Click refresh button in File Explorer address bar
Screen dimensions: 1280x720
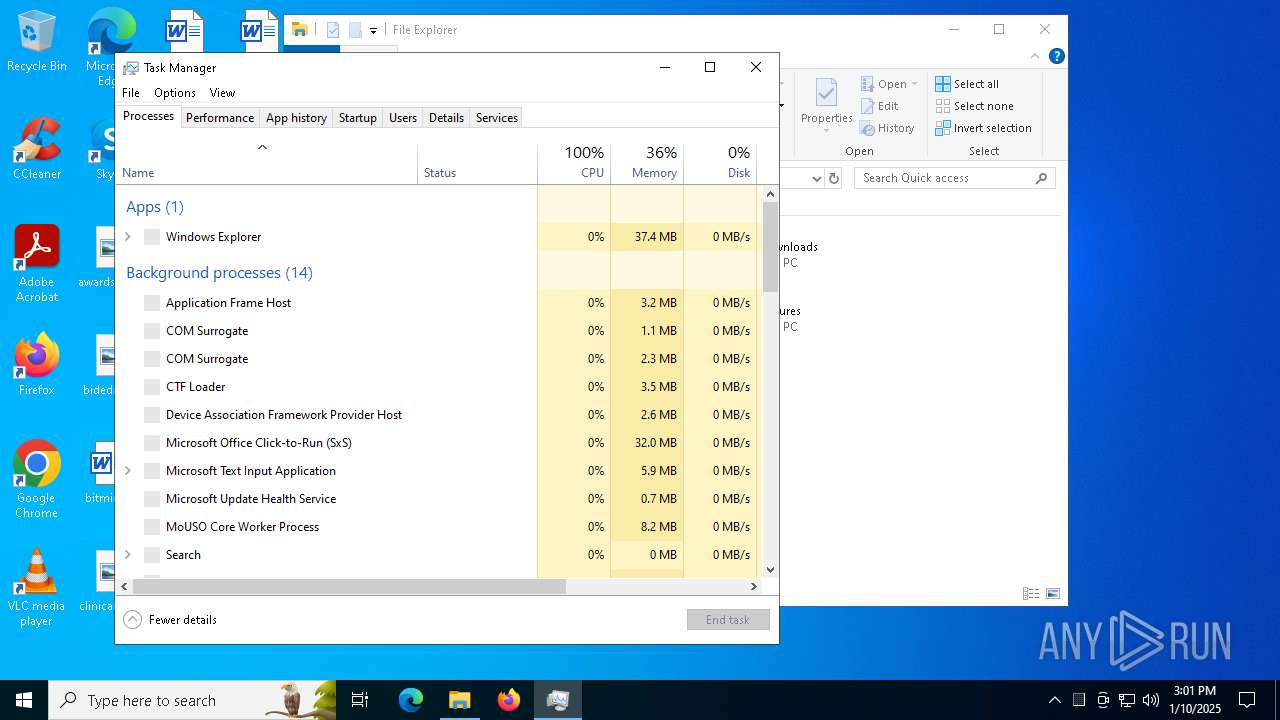[835, 178]
